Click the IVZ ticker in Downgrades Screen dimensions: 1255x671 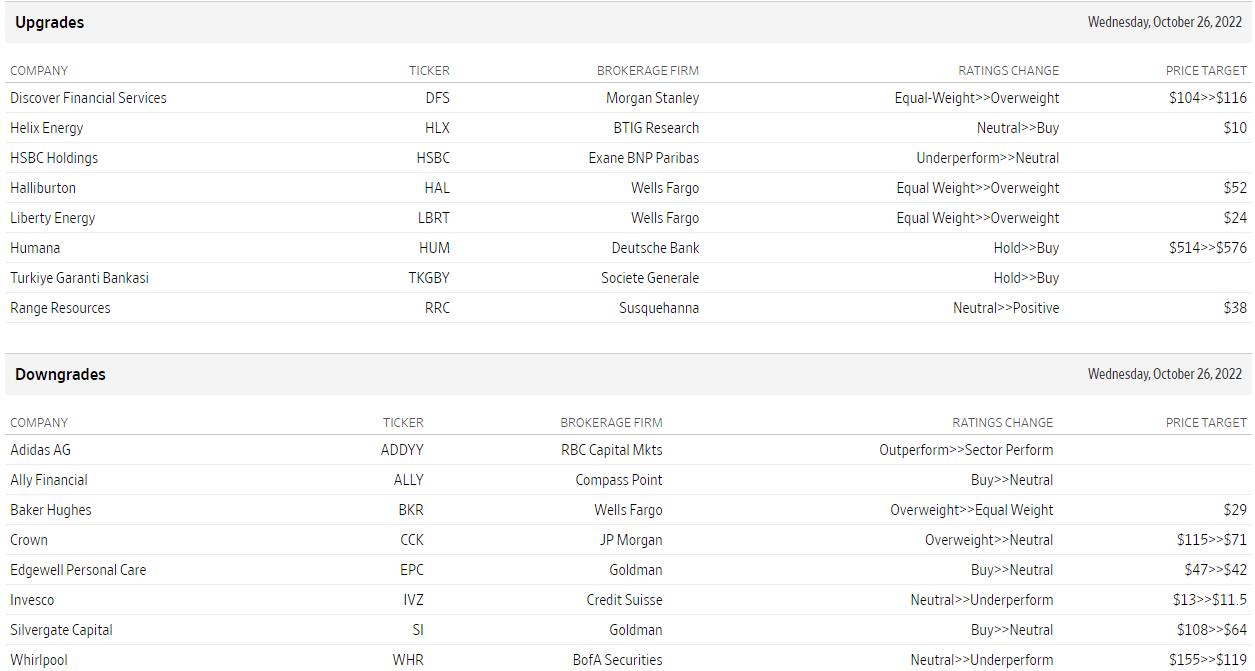(x=413, y=600)
